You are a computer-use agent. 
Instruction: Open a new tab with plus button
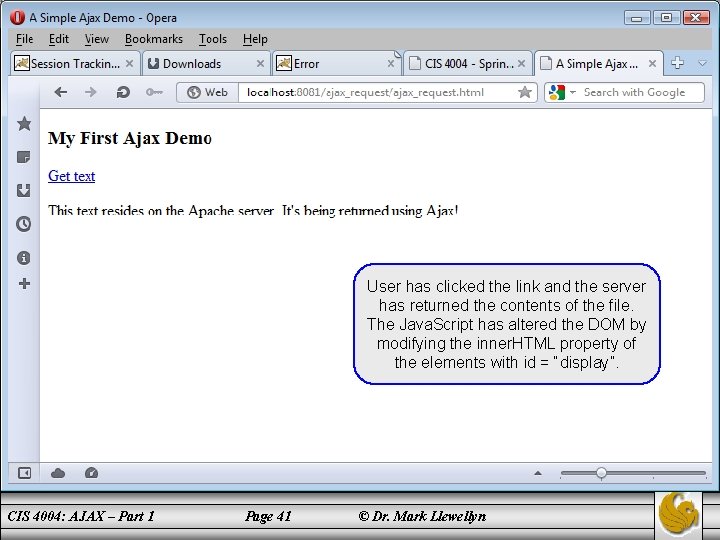click(677, 63)
